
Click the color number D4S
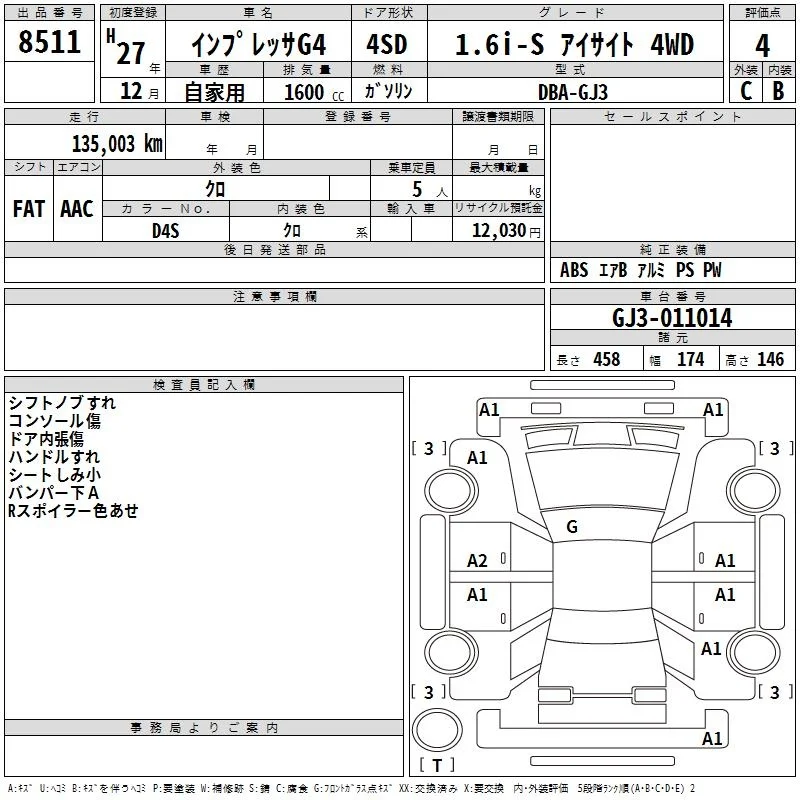click(166, 231)
